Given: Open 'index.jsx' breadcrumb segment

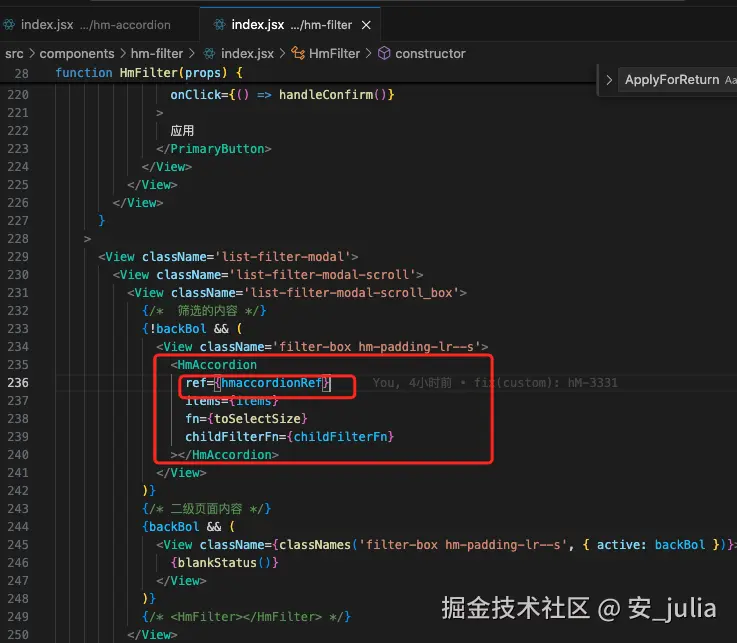Looking at the screenshot, I should coord(247,54).
